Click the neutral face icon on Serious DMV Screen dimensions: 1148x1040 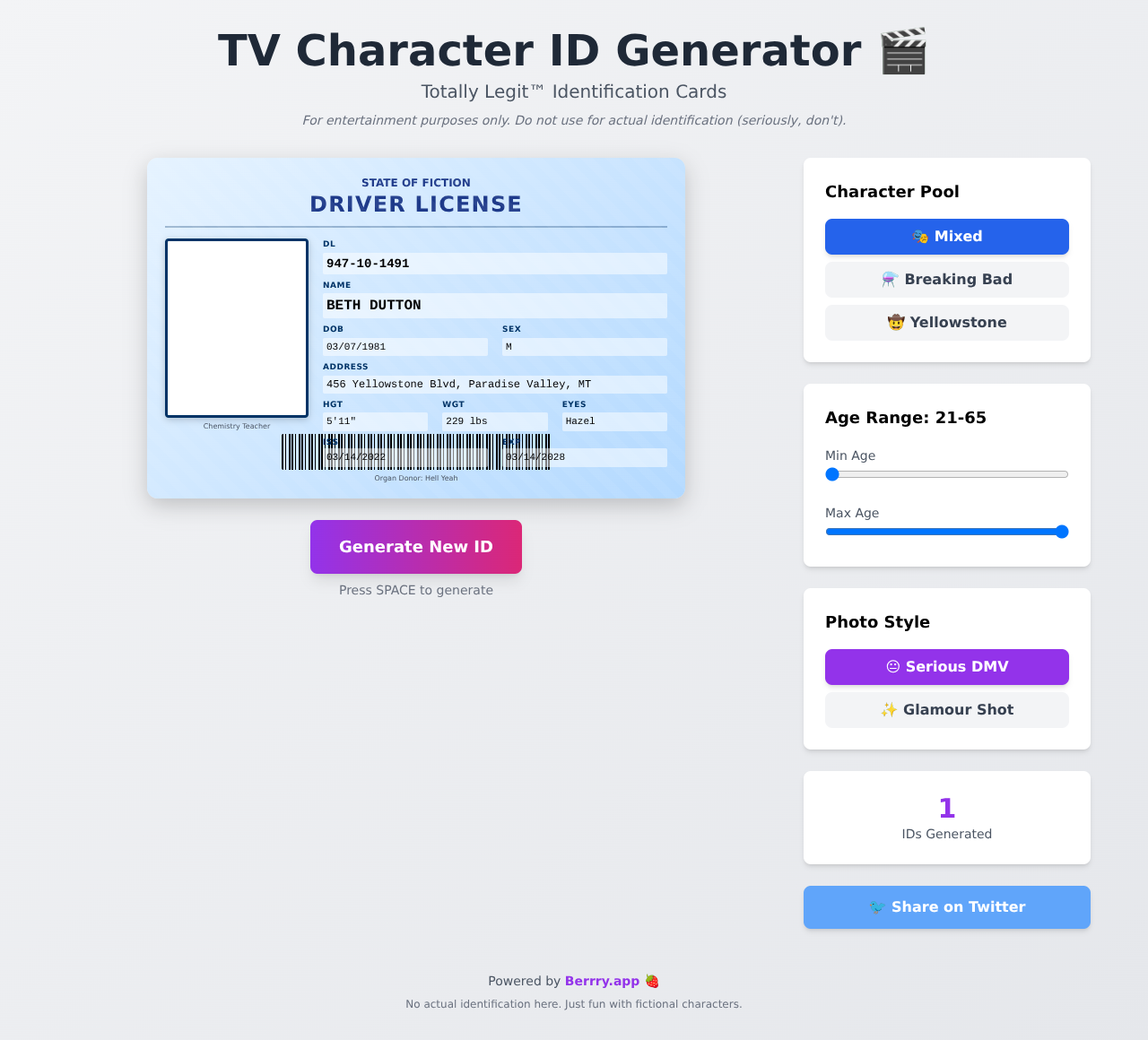[x=893, y=667]
